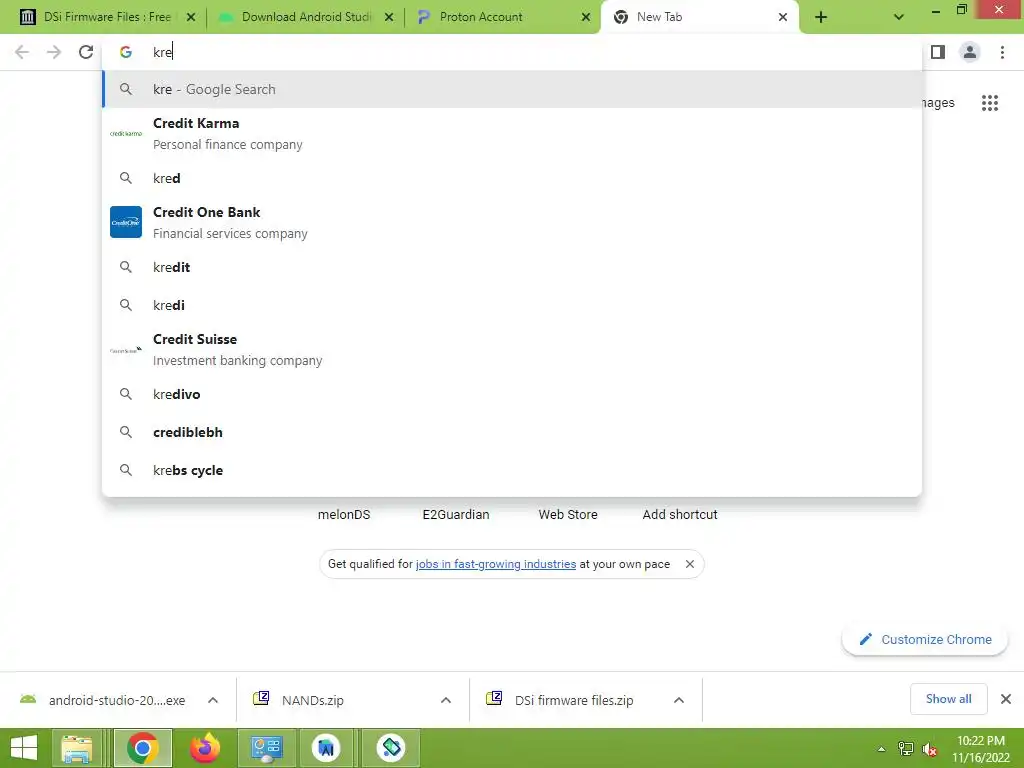Select the 'kred' suggestion

point(512,178)
